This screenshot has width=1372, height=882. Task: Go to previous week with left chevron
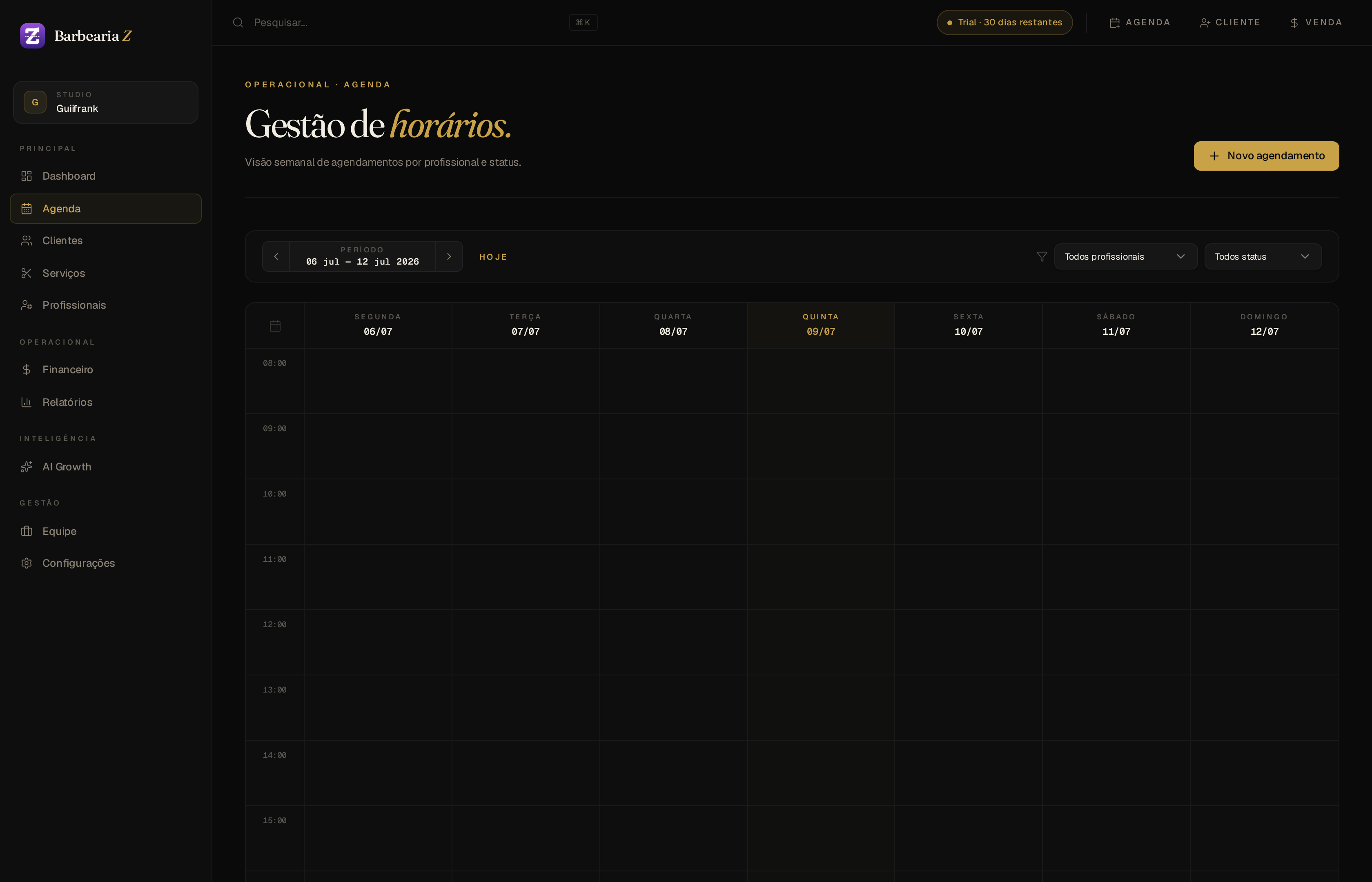pos(276,256)
